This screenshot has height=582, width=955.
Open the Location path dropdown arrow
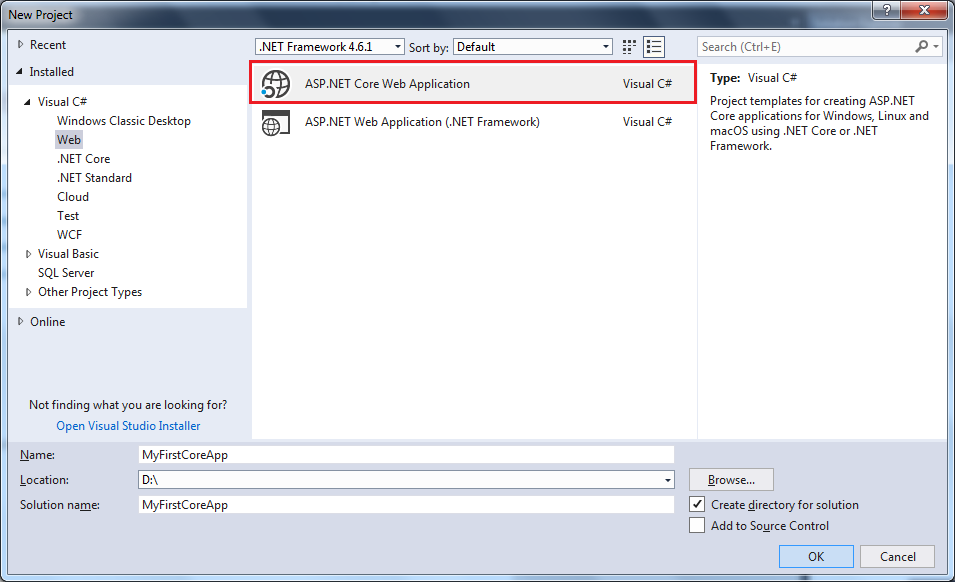tap(668, 480)
